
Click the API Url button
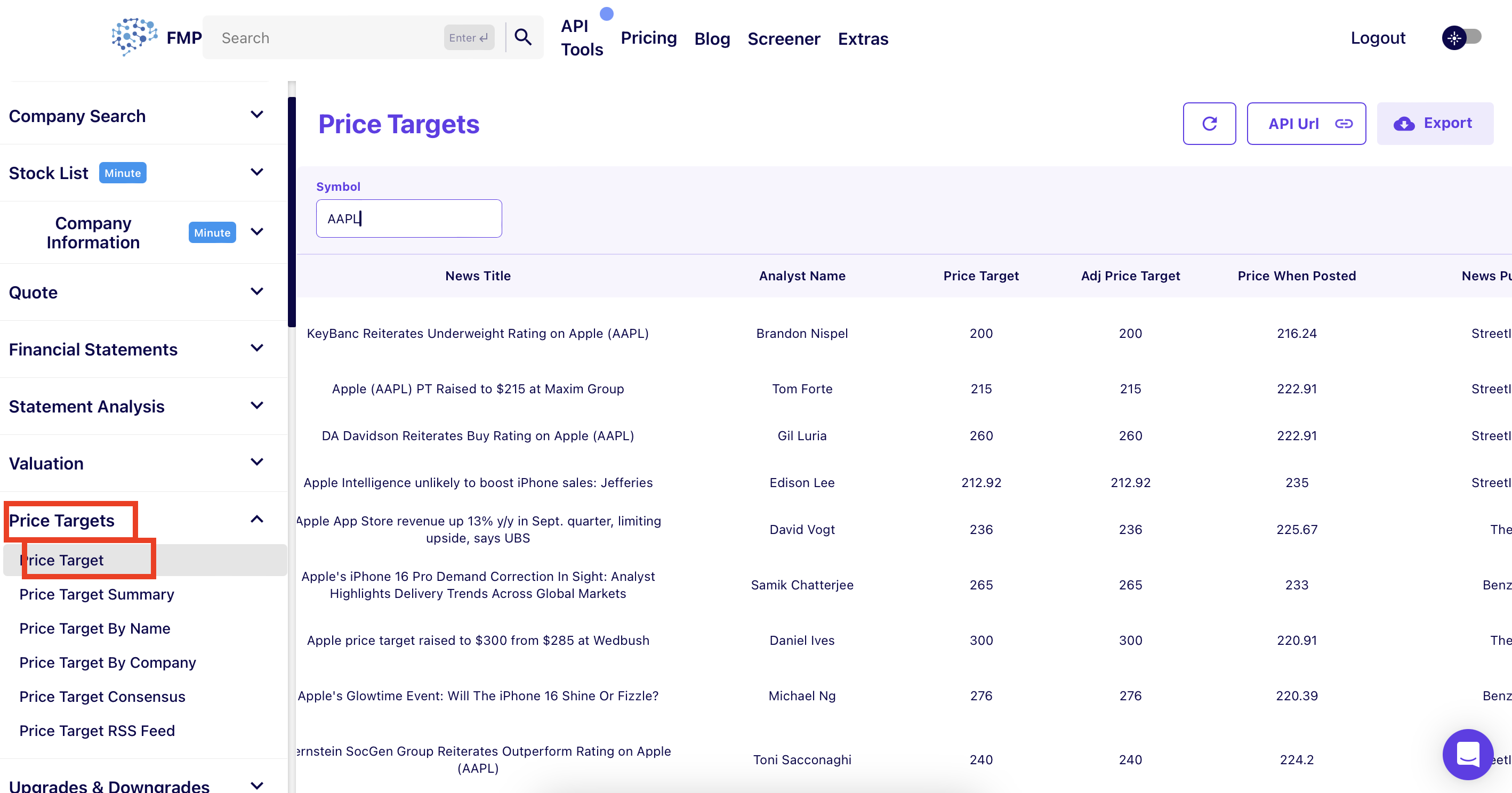point(1306,124)
